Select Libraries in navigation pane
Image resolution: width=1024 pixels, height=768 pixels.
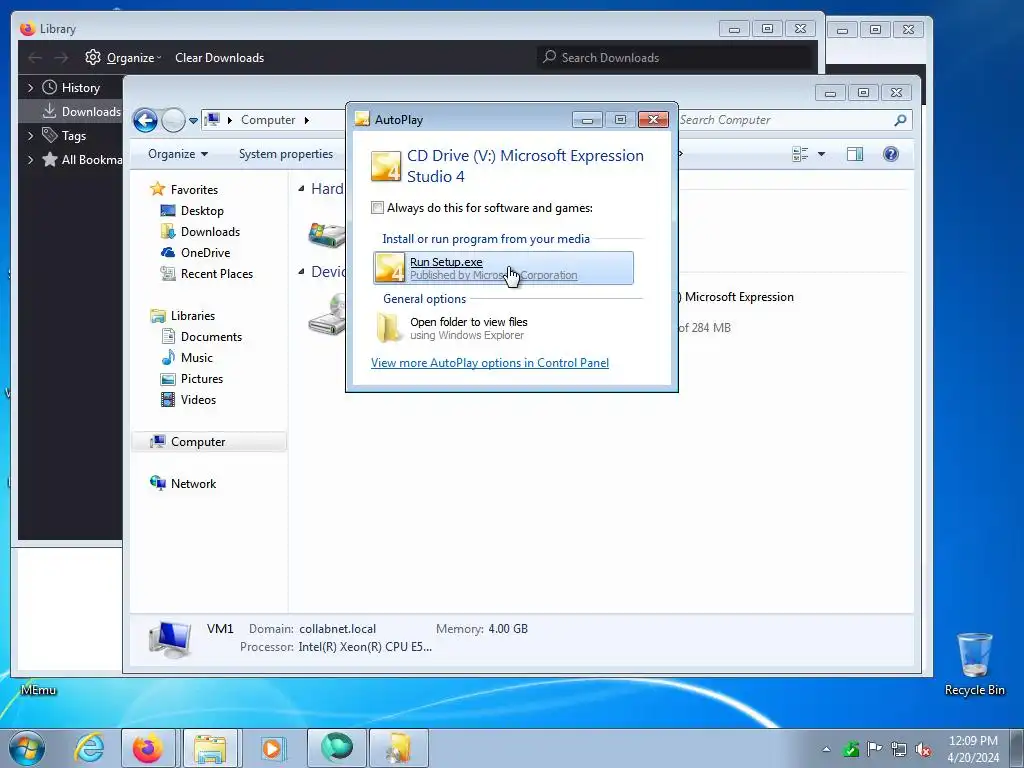click(193, 315)
